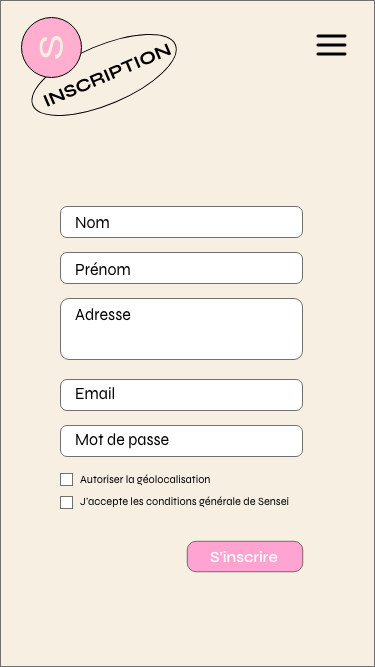The image size is (375, 667).
Task: Tick the accept Sensei conditions checkbox
Action: click(66, 502)
